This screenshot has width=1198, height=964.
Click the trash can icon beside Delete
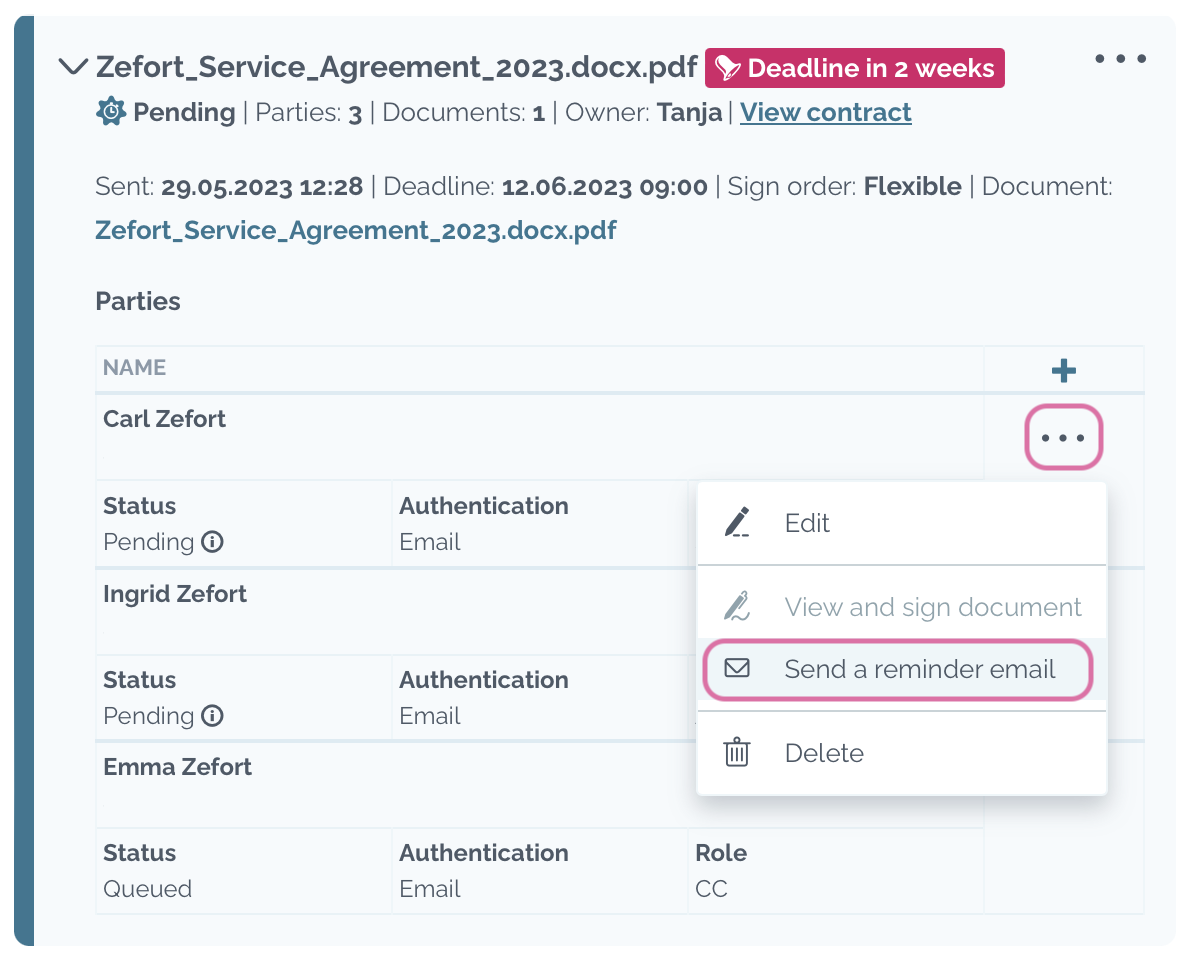(737, 752)
